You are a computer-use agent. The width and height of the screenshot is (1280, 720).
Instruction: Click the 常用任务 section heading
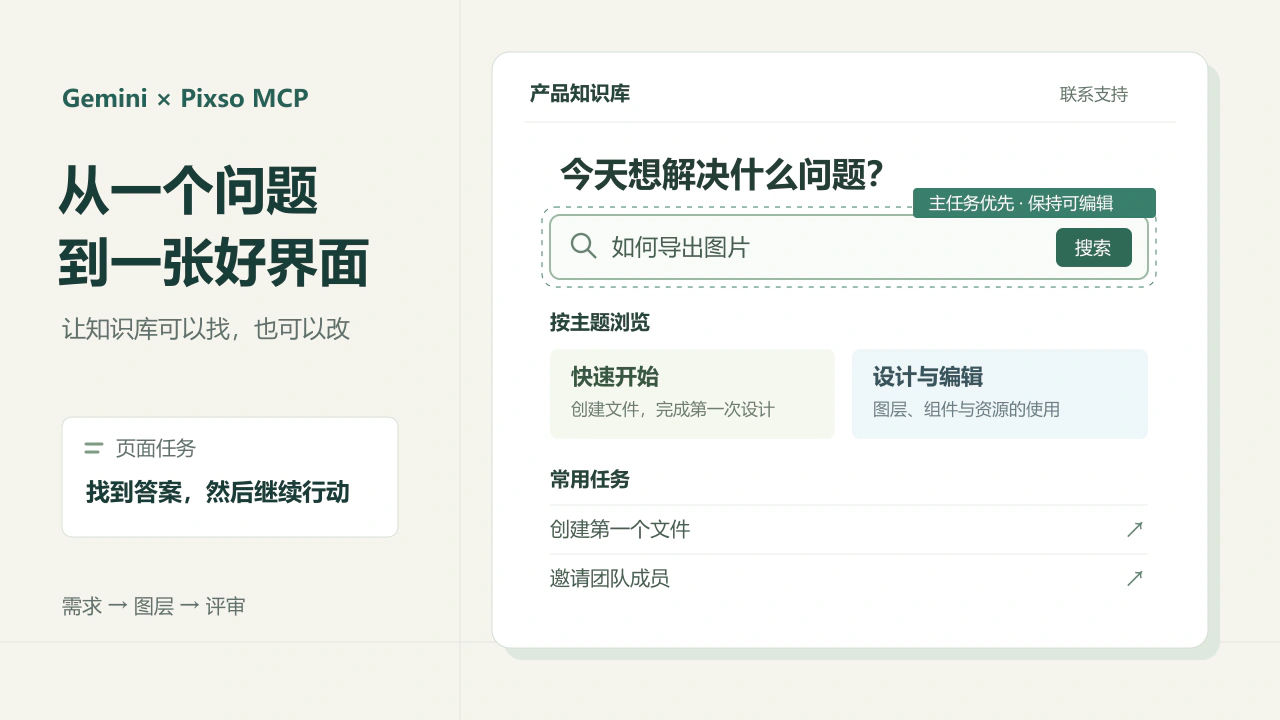pyautogui.click(x=590, y=479)
